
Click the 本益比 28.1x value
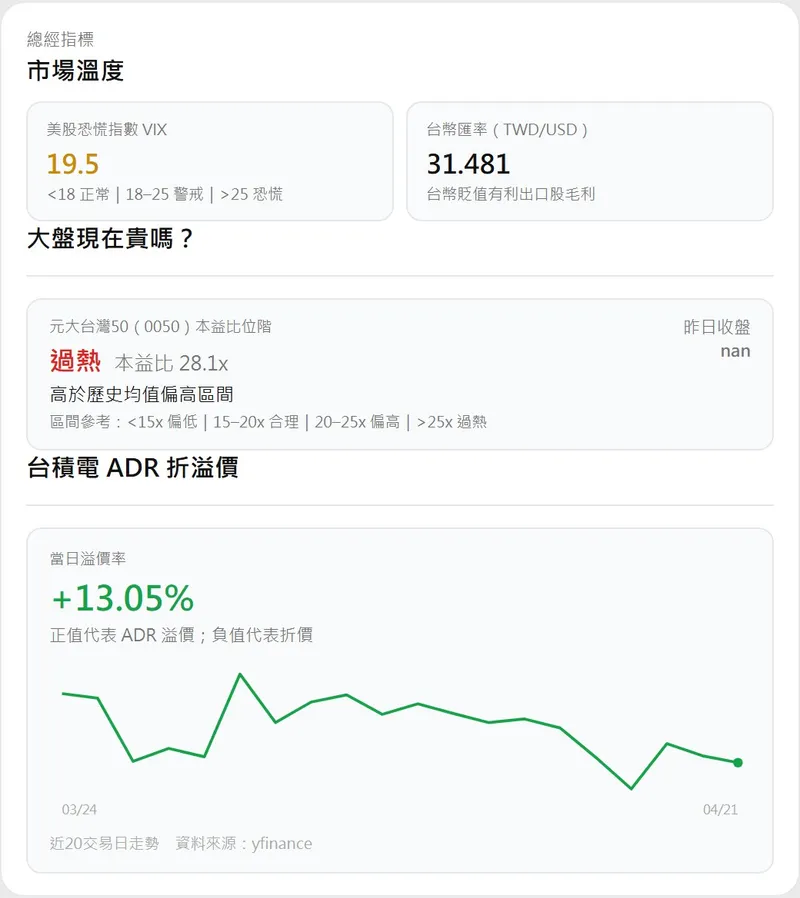point(171,363)
